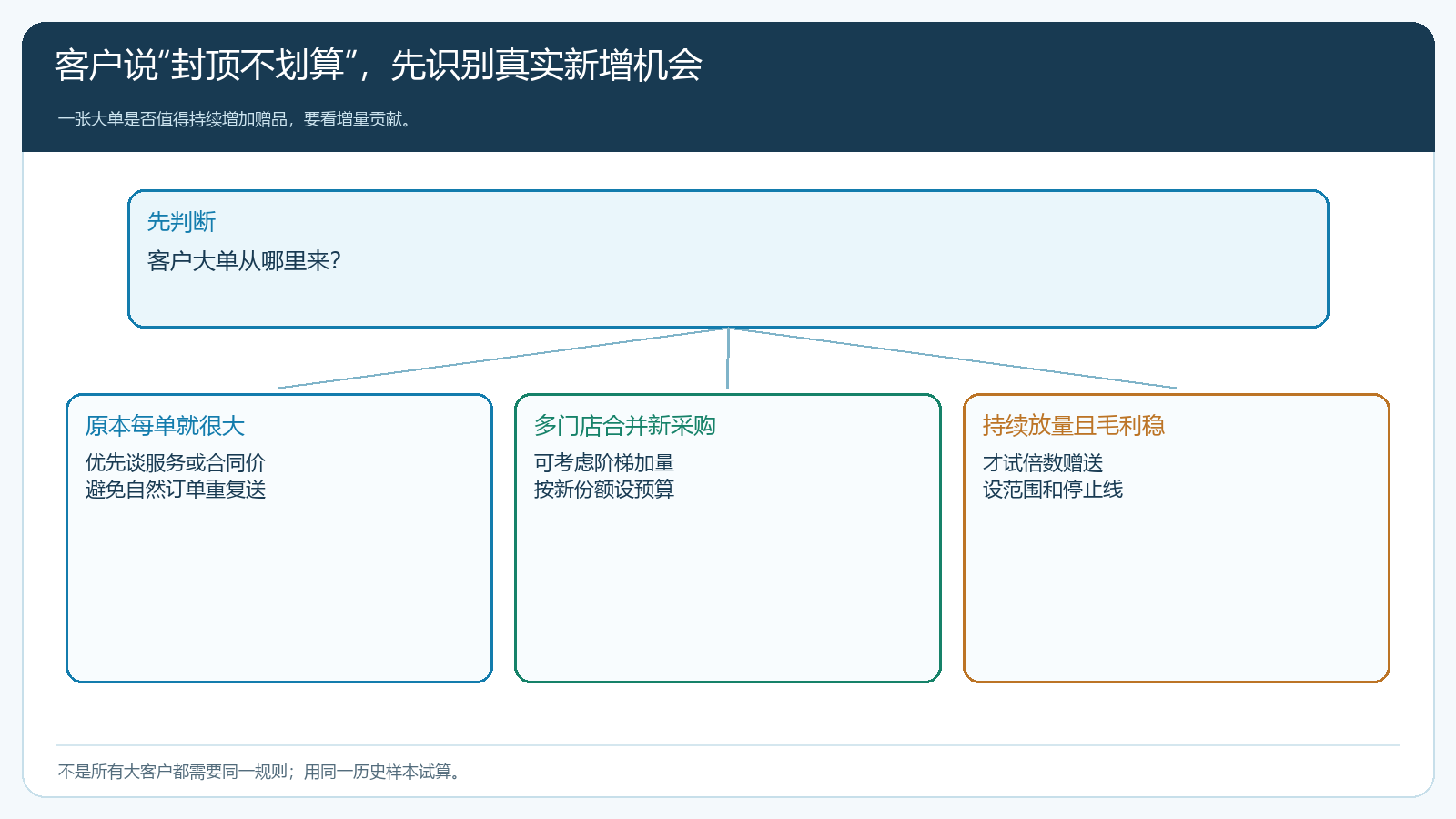This screenshot has width=1456, height=819.
Task: Click heading 持续放量且毛利稳
Action: coord(1073,426)
